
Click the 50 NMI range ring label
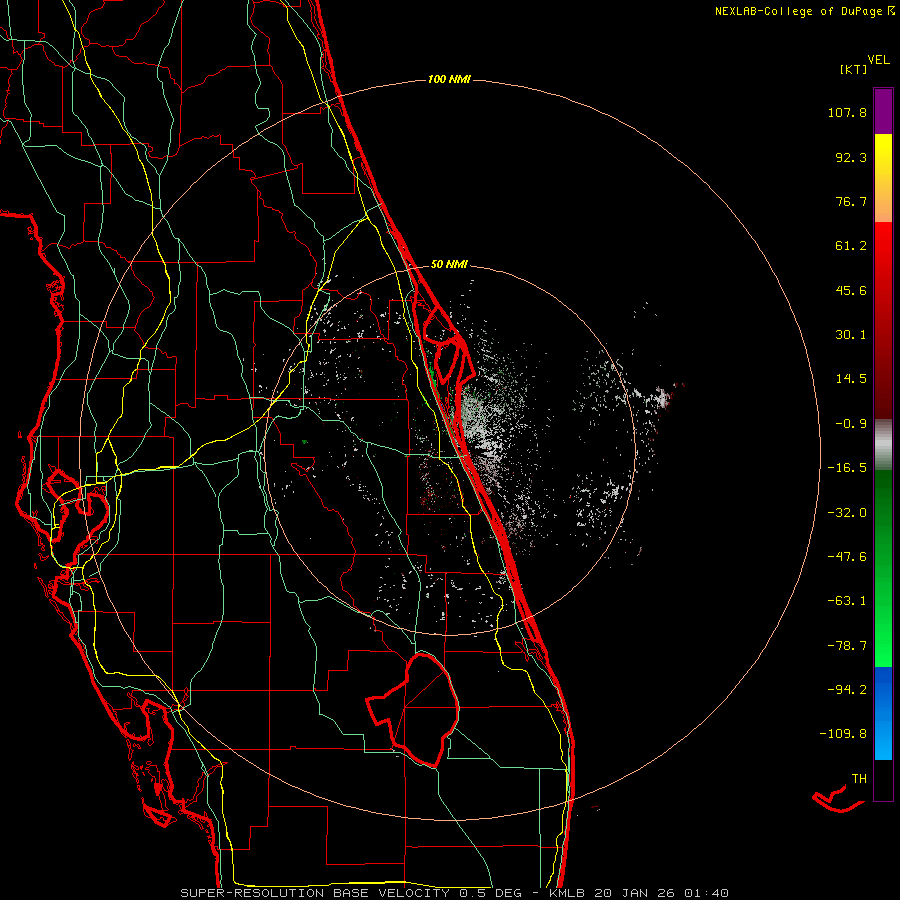(449, 264)
